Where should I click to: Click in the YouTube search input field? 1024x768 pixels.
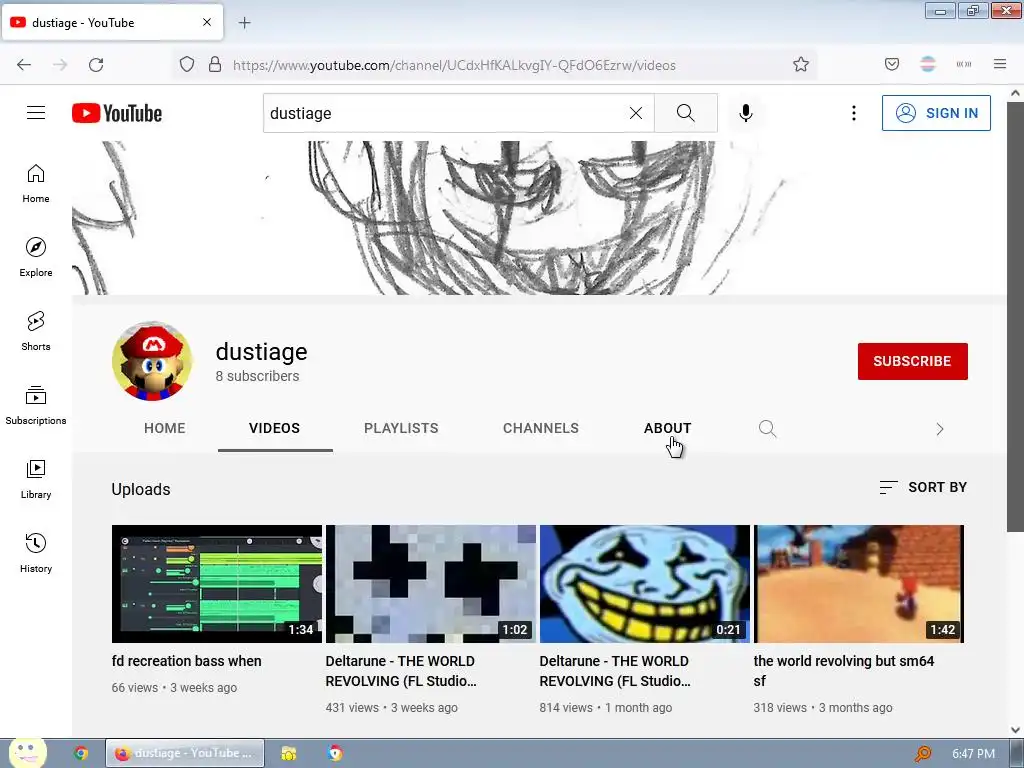[x=444, y=113]
